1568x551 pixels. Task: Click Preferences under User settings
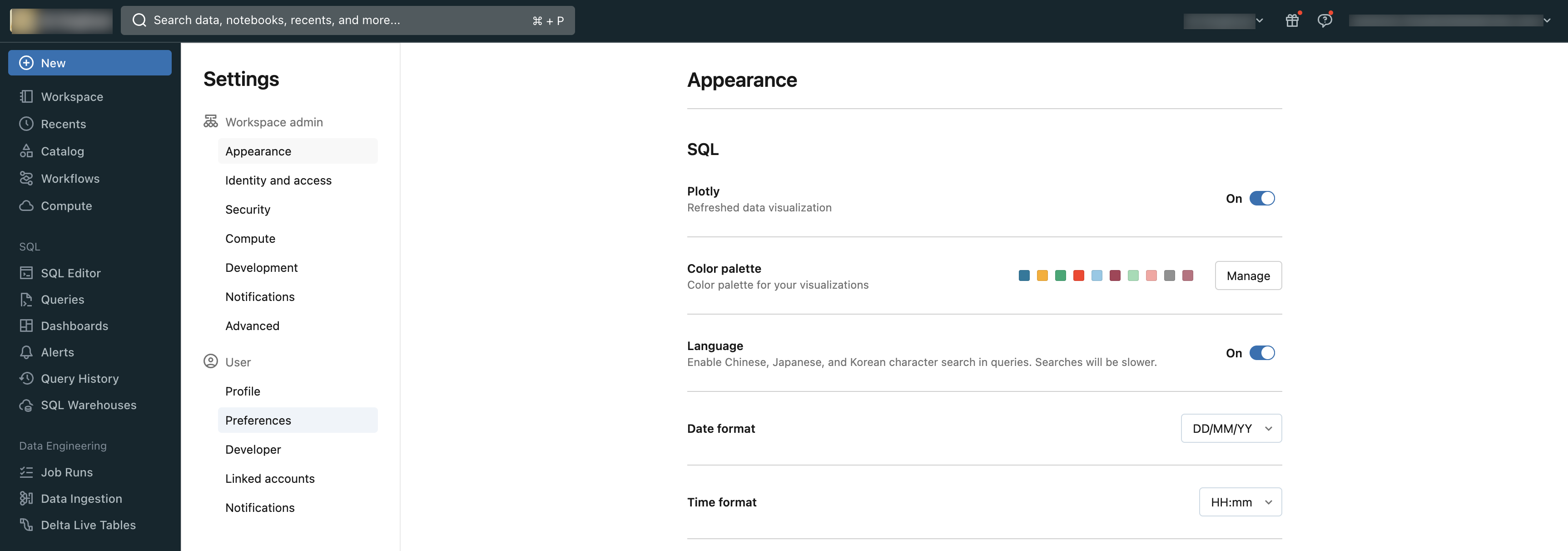(258, 420)
